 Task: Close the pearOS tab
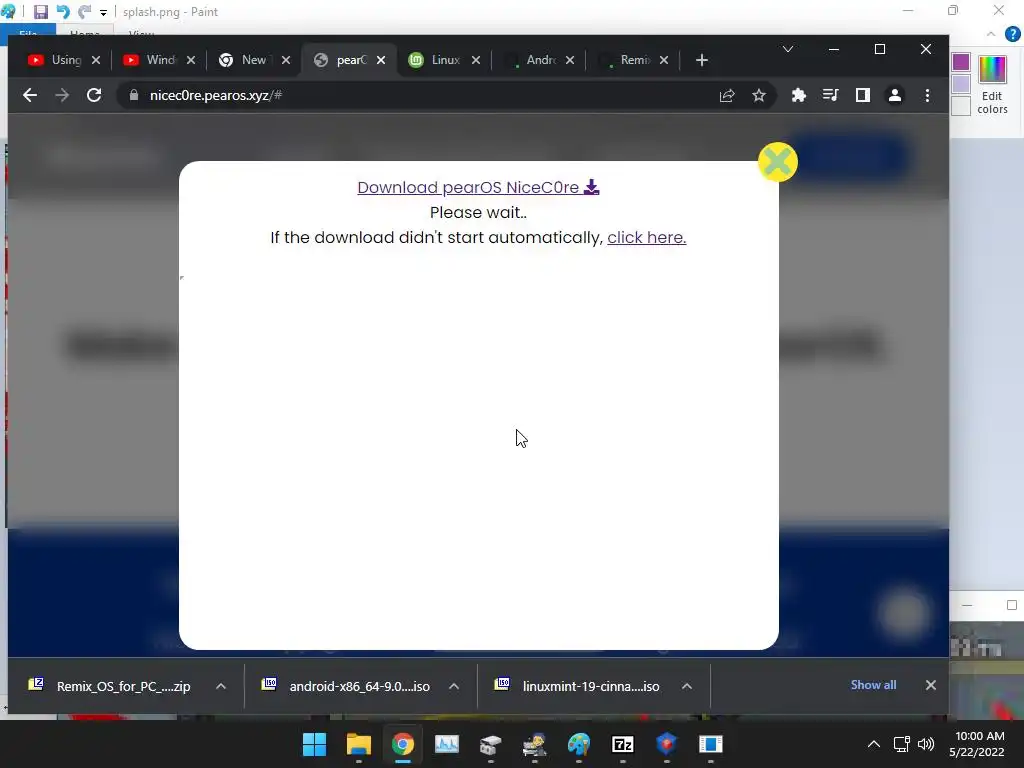pos(381,60)
